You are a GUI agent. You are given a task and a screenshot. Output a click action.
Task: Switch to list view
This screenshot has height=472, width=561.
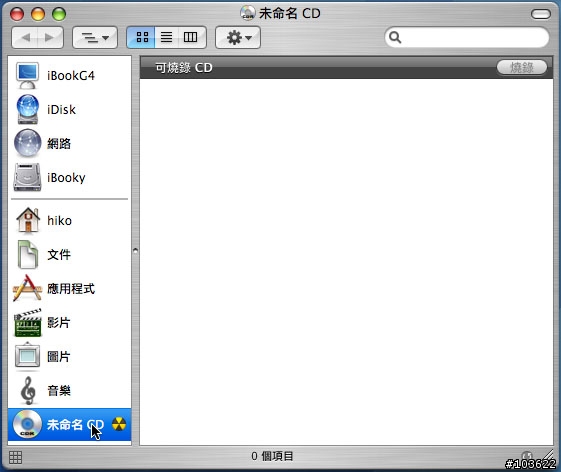click(x=166, y=37)
